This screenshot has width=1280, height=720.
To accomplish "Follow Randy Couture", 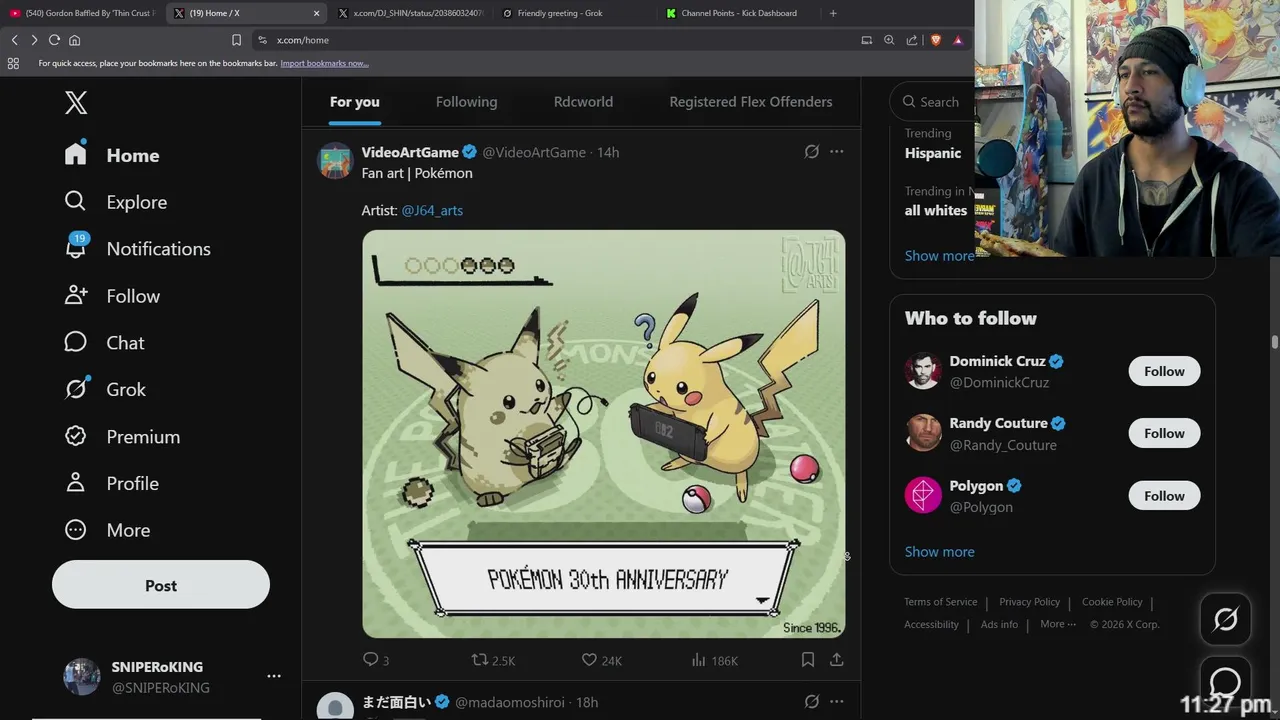I will [x=1164, y=433].
